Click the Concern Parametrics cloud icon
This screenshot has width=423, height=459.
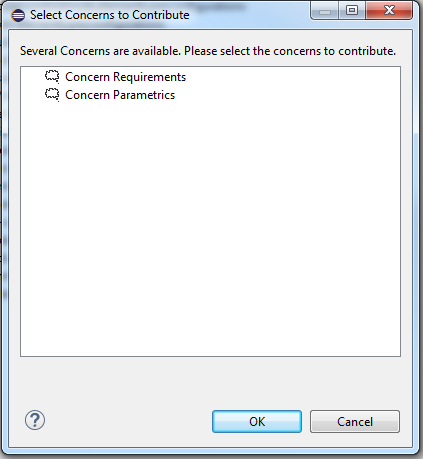(x=52, y=95)
